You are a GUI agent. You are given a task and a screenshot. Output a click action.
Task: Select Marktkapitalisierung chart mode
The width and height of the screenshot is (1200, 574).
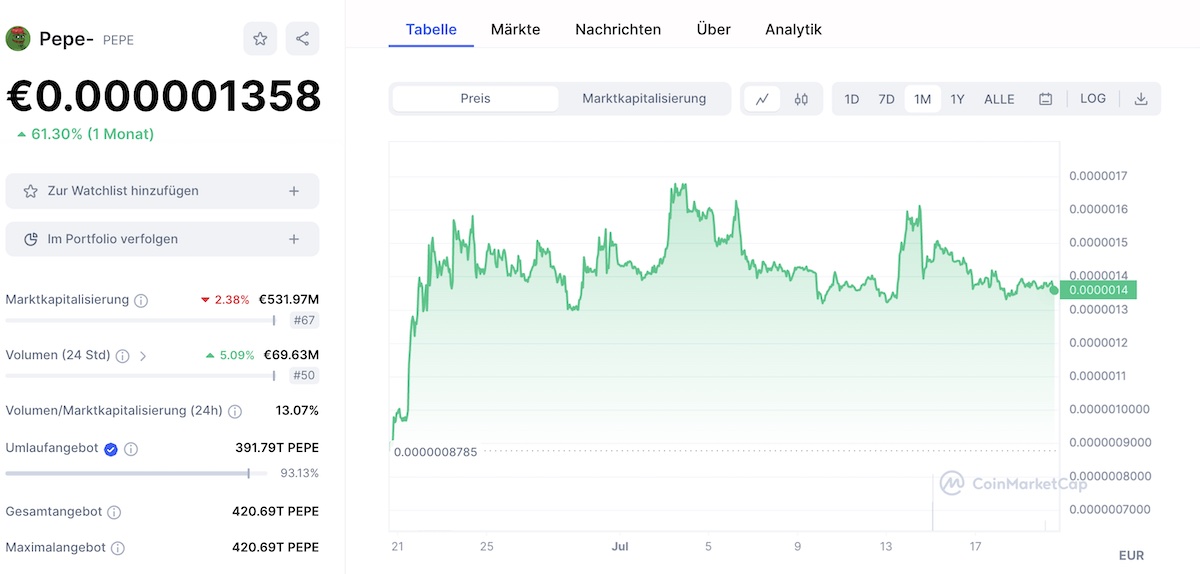[x=644, y=99]
